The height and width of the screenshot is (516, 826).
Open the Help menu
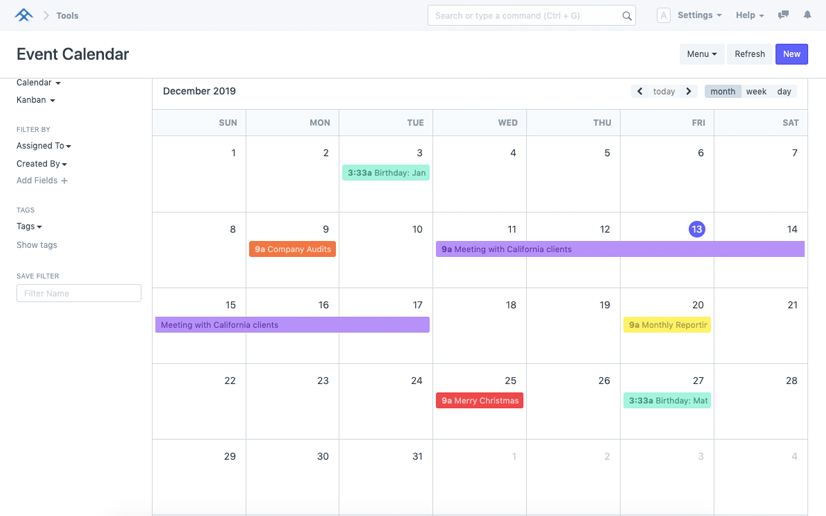pos(749,15)
